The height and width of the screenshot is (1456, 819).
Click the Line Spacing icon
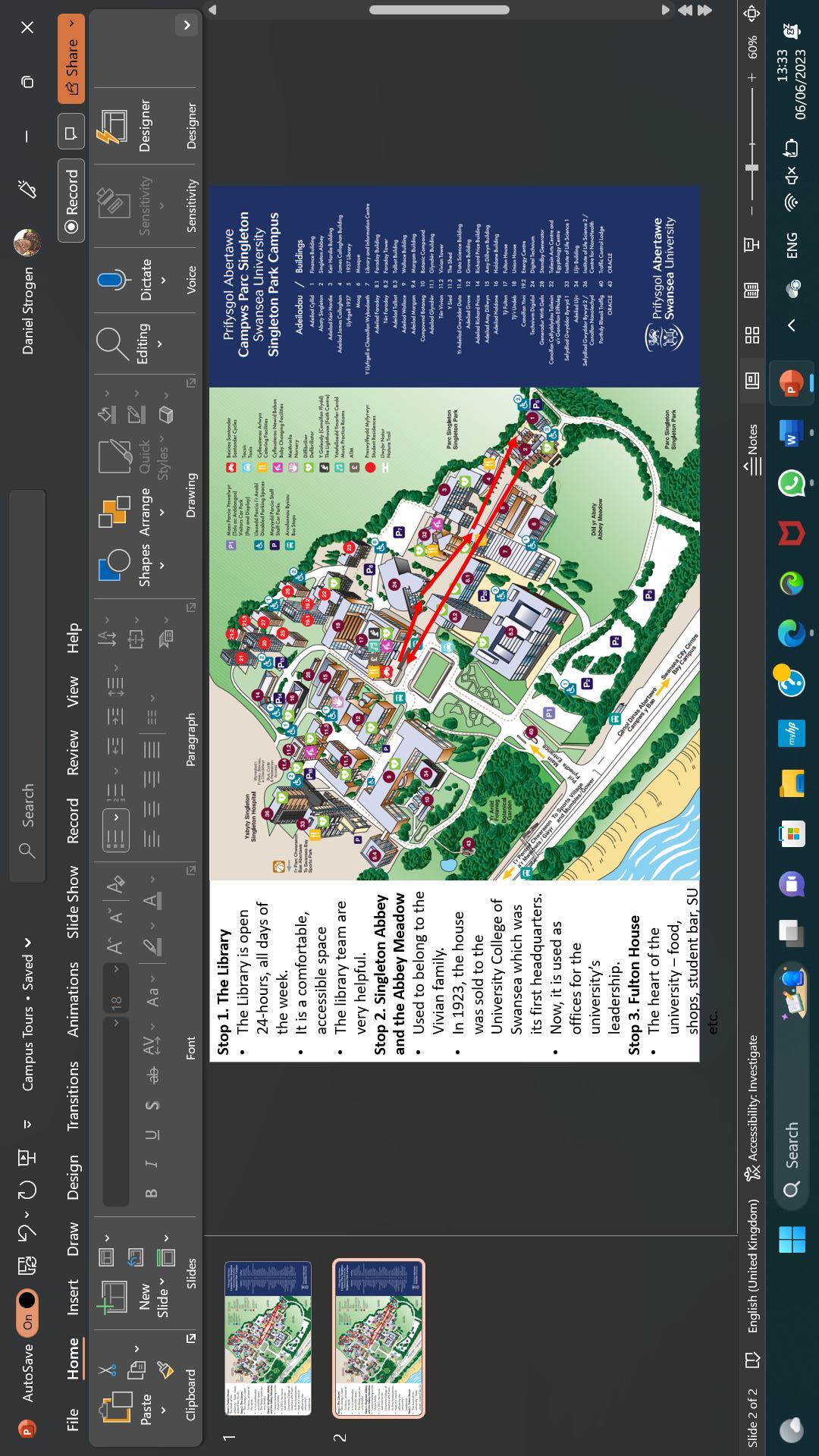pyautogui.click(x=115, y=687)
